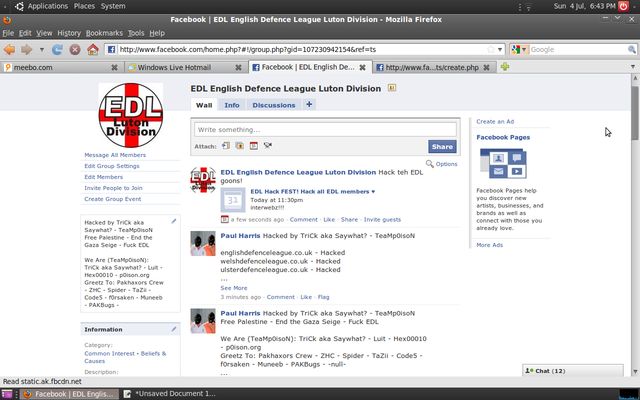Expand the address bar history dropdown arrow
This screenshot has width=640, height=400.
click(x=500, y=49)
